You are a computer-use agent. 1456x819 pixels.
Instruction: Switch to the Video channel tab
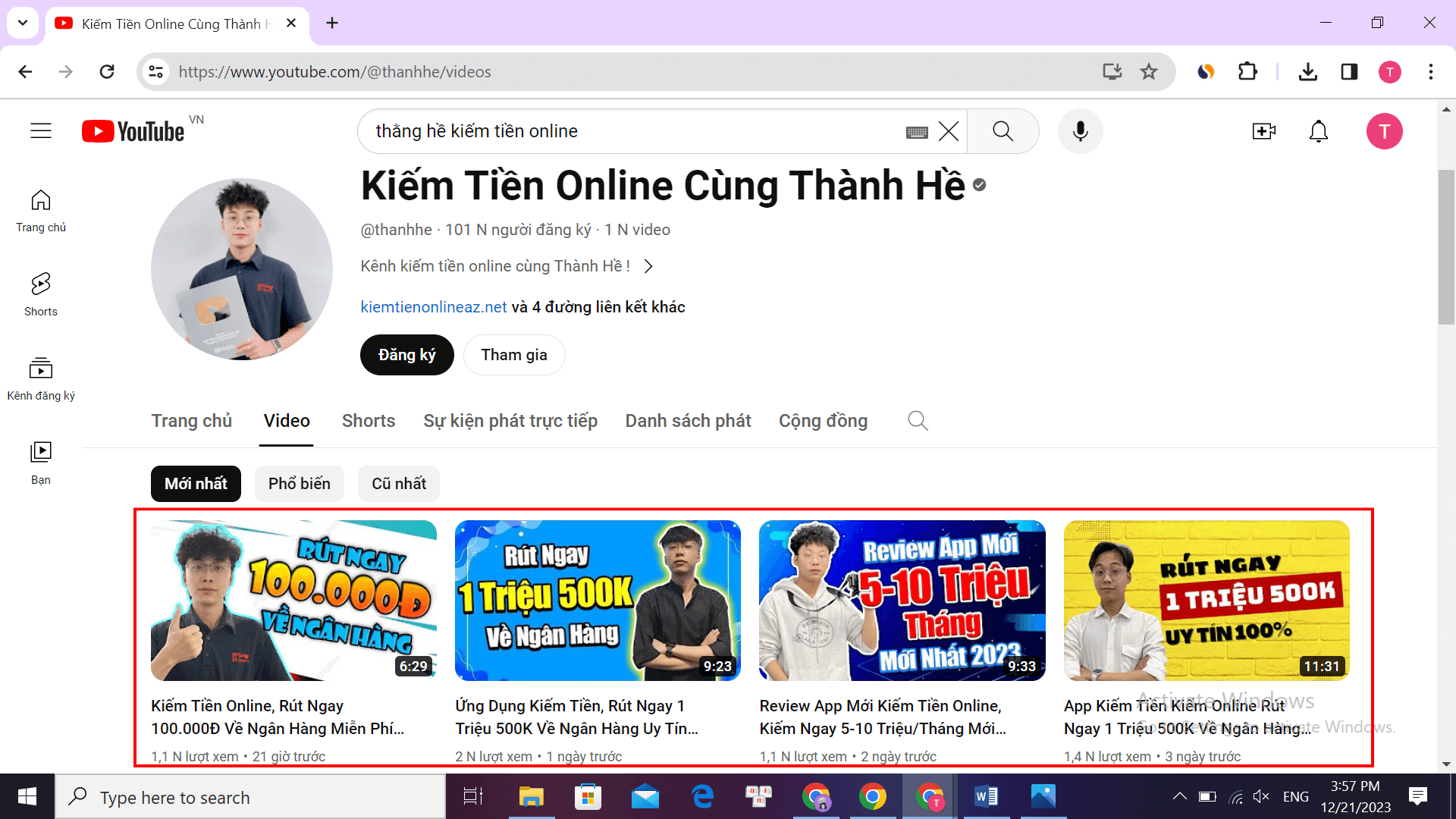tap(287, 421)
